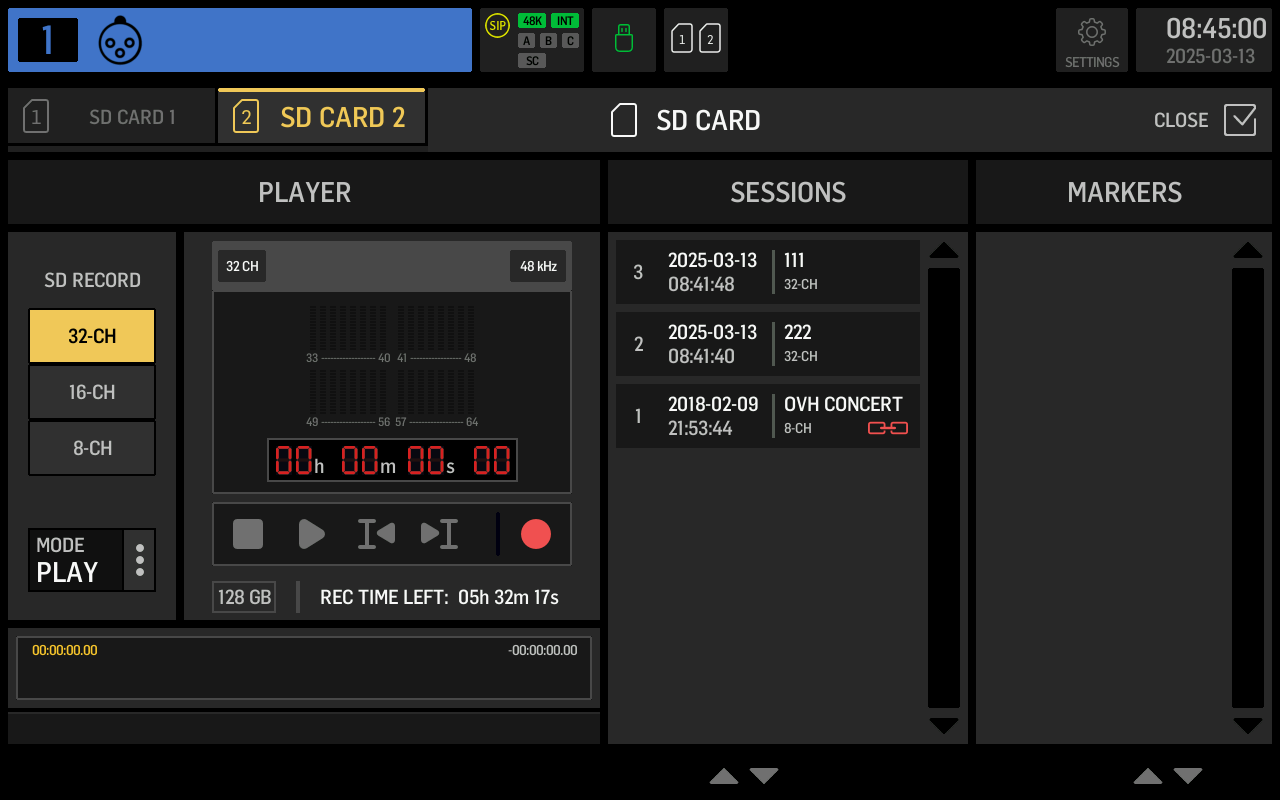
Task: Click the down arrow below the markers panel
Action: coord(1188,776)
